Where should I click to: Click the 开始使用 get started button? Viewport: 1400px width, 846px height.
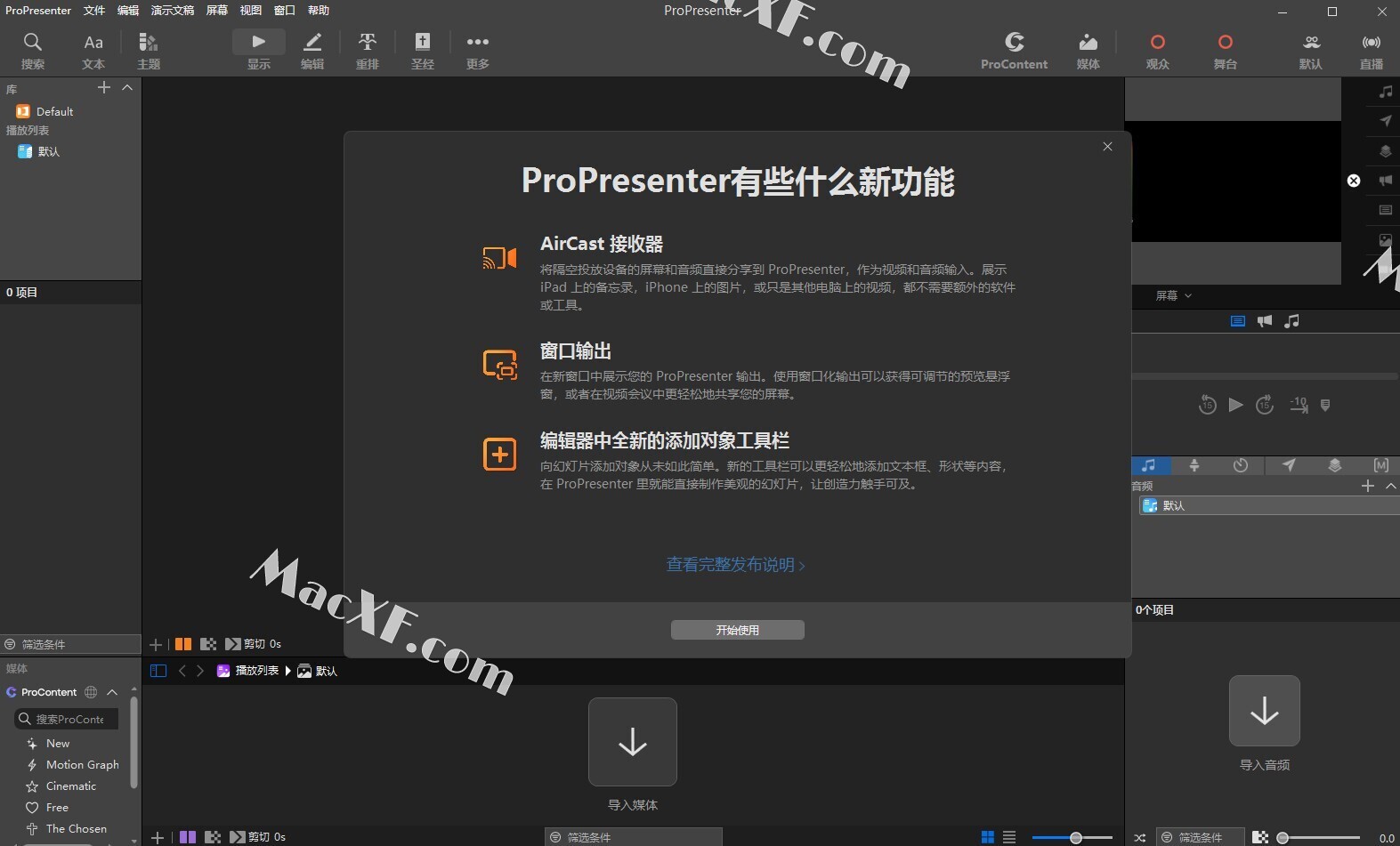[x=738, y=630]
